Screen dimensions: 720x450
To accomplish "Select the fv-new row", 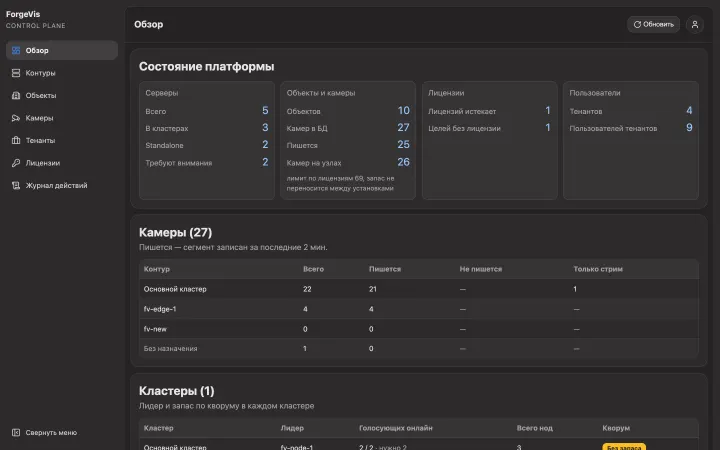I will pyautogui.click(x=419, y=329).
